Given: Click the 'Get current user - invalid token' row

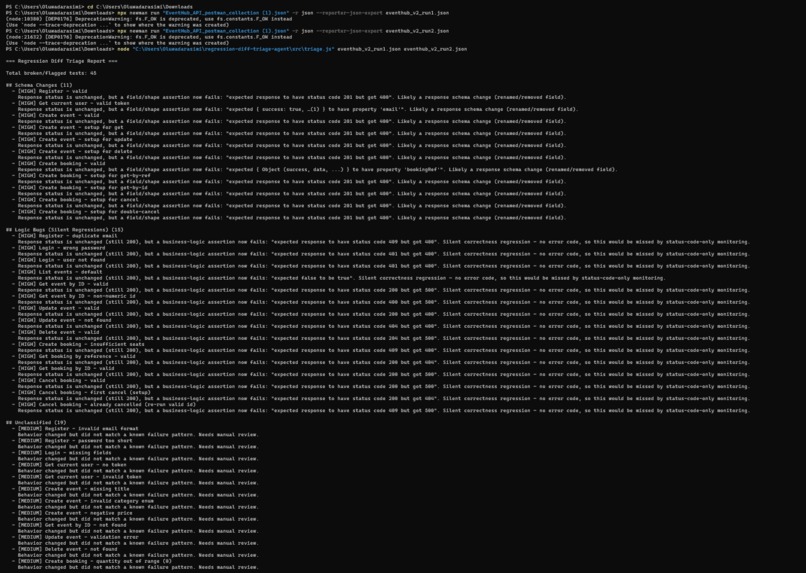Looking at the screenshot, I should click(77, 477).
